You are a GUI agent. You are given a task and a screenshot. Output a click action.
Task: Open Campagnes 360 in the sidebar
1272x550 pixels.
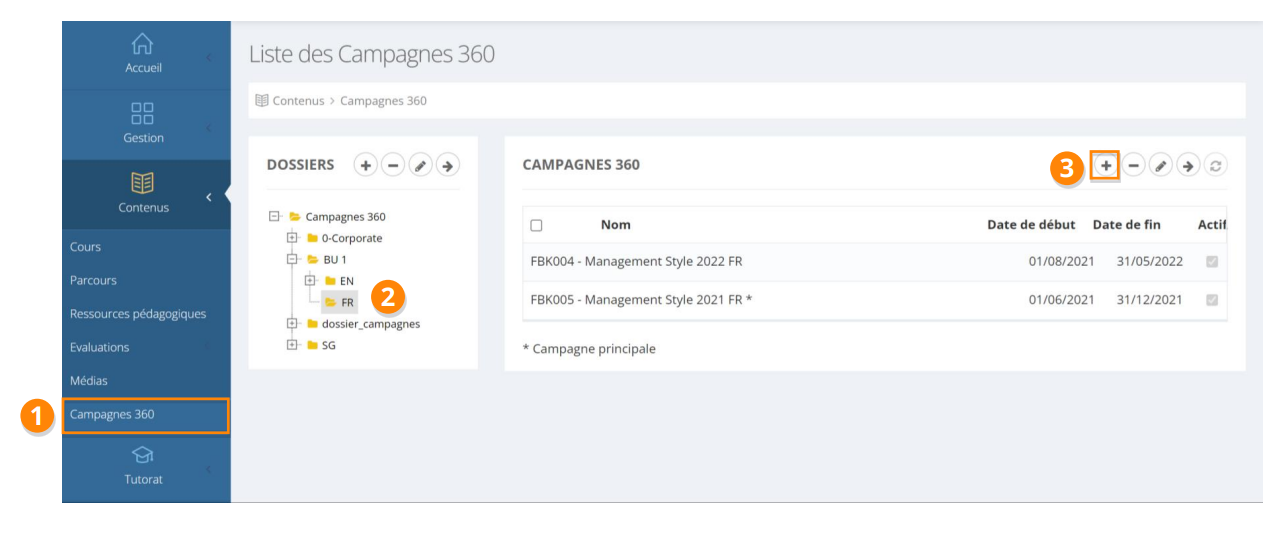coord(112,414)
